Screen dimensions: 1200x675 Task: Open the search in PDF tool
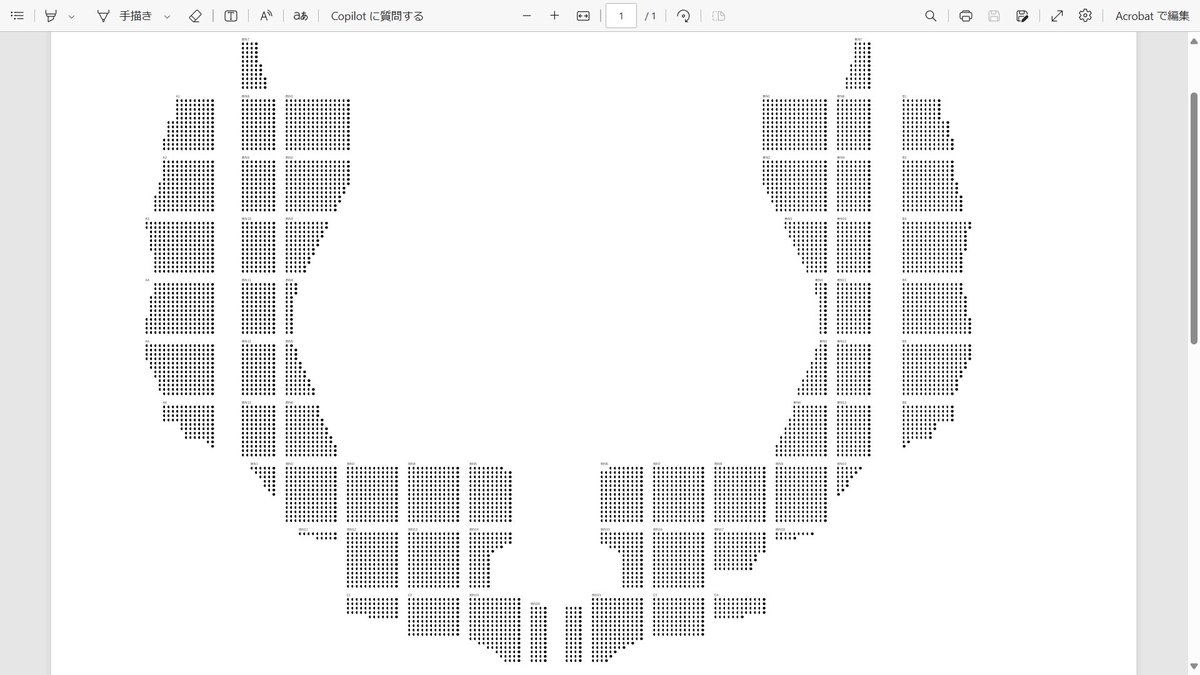(x=931, y=16)
